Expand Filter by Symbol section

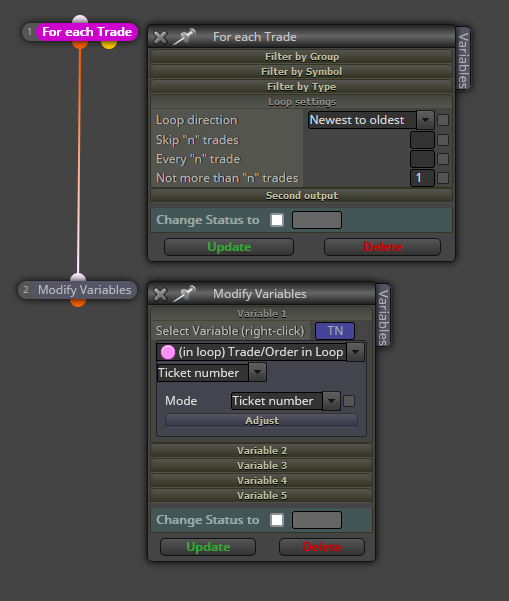tap(302, 72)
